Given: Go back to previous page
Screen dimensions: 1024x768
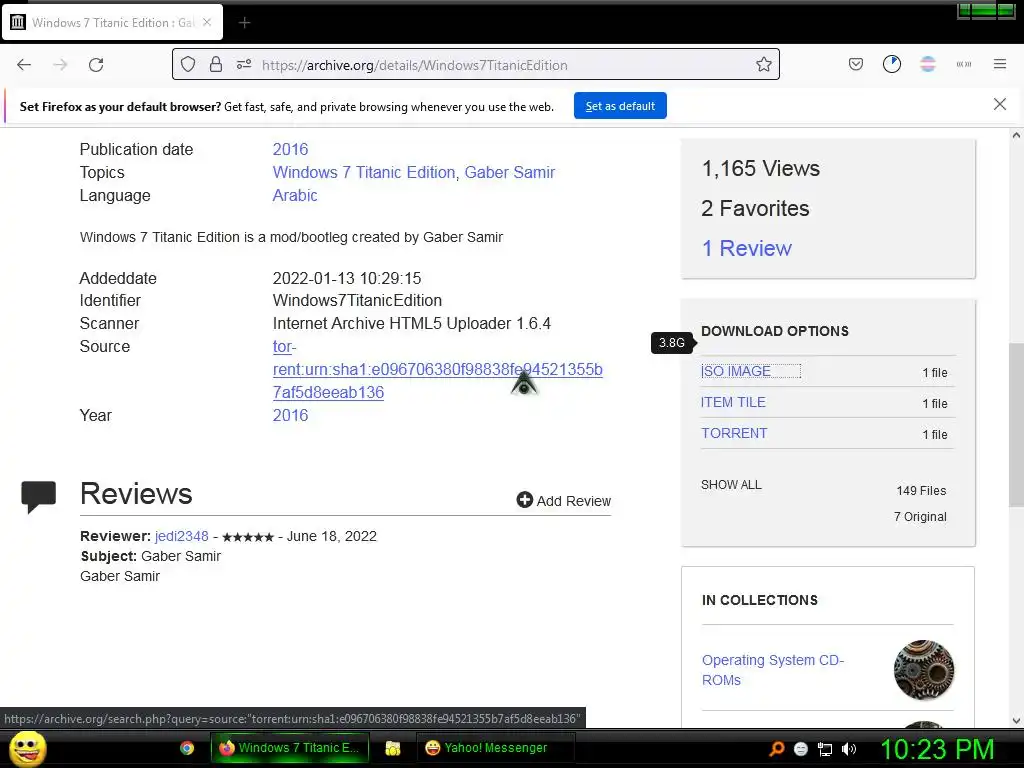Looking at the screenshot, I should coord(24,65).
